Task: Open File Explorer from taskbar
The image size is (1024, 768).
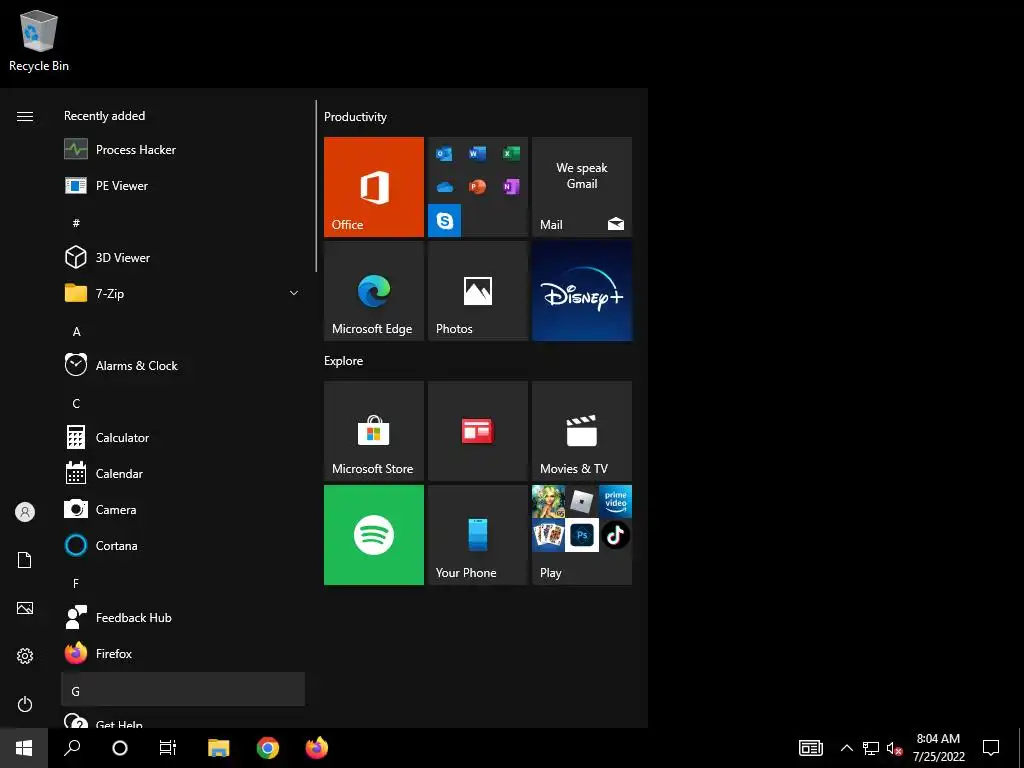Action: [219, 748]
